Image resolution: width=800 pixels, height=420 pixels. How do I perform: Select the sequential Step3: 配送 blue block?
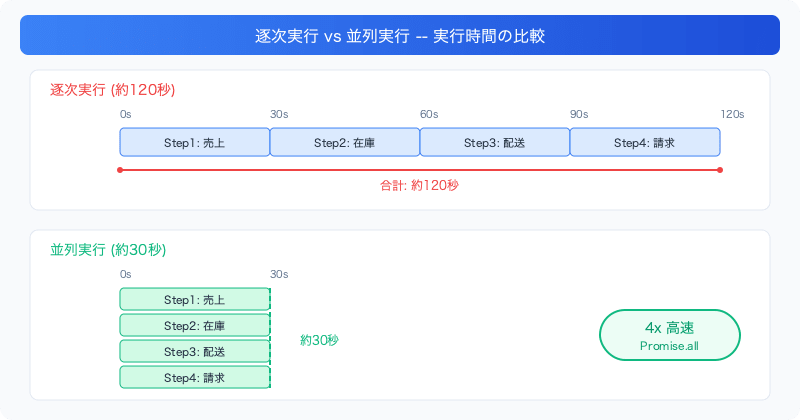494,142
